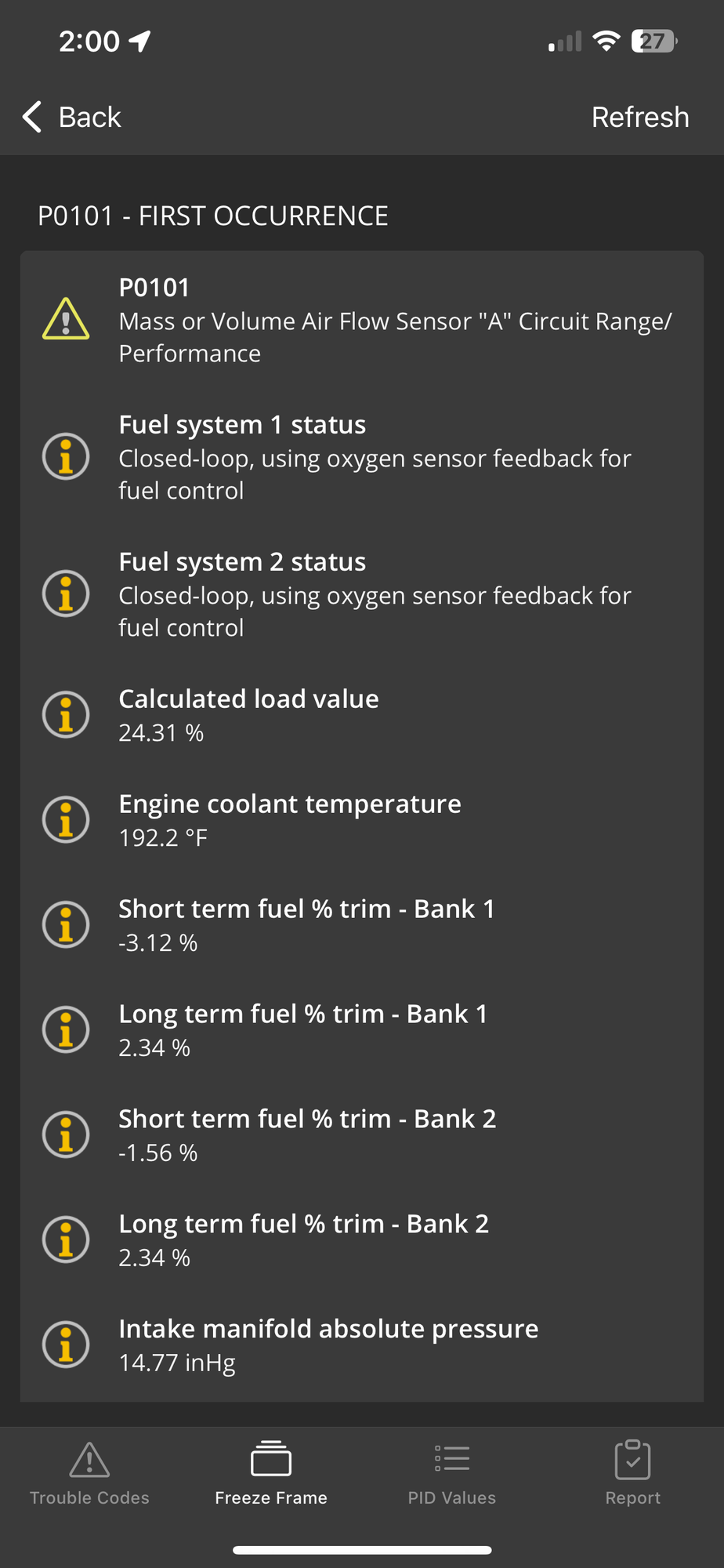Tap the battery indicator in status bar
Viewport: 724px width, 1568px height.
point(654,42)
